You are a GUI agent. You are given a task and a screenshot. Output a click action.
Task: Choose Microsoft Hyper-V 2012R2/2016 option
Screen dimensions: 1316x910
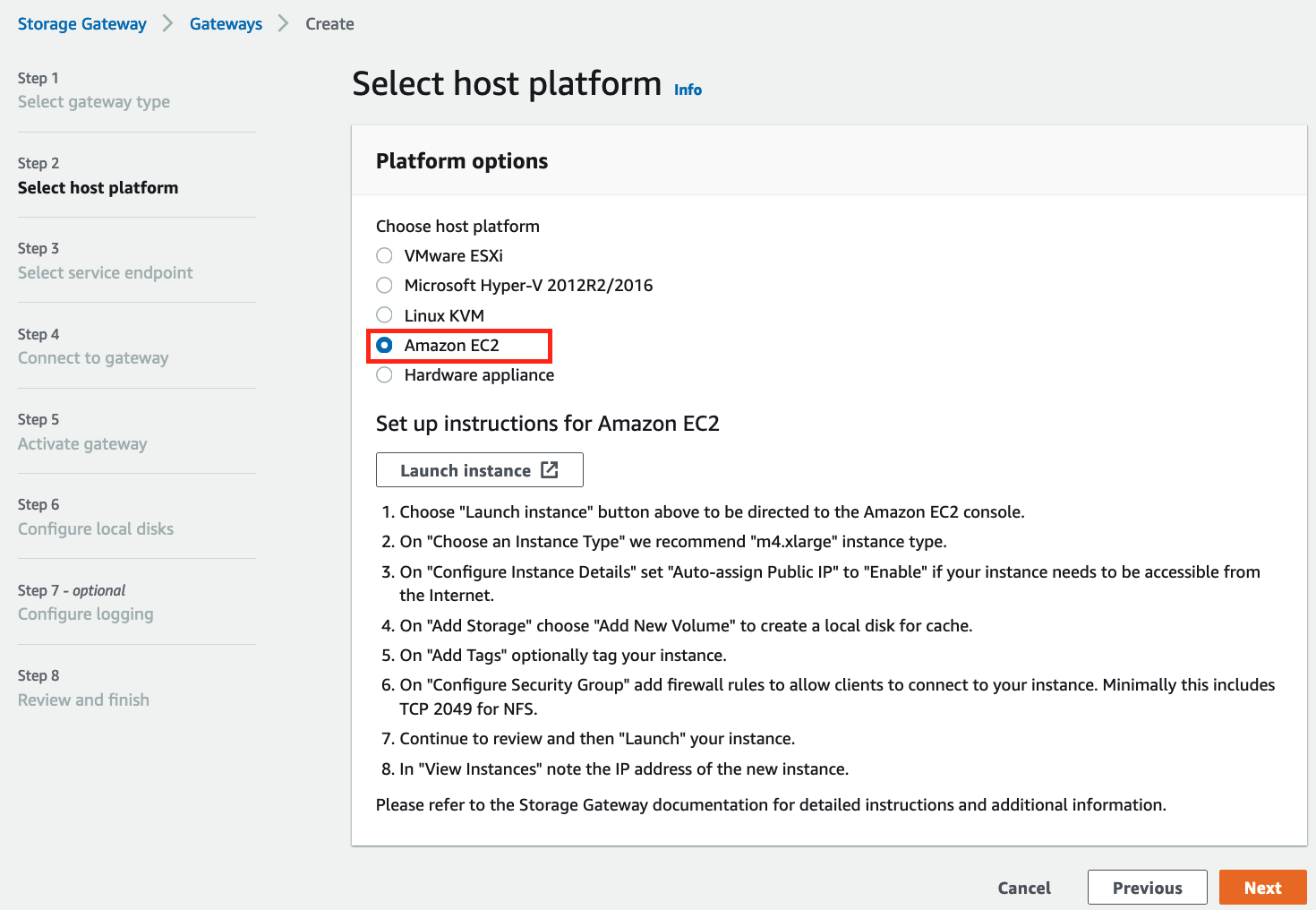[x=384, y=285]
